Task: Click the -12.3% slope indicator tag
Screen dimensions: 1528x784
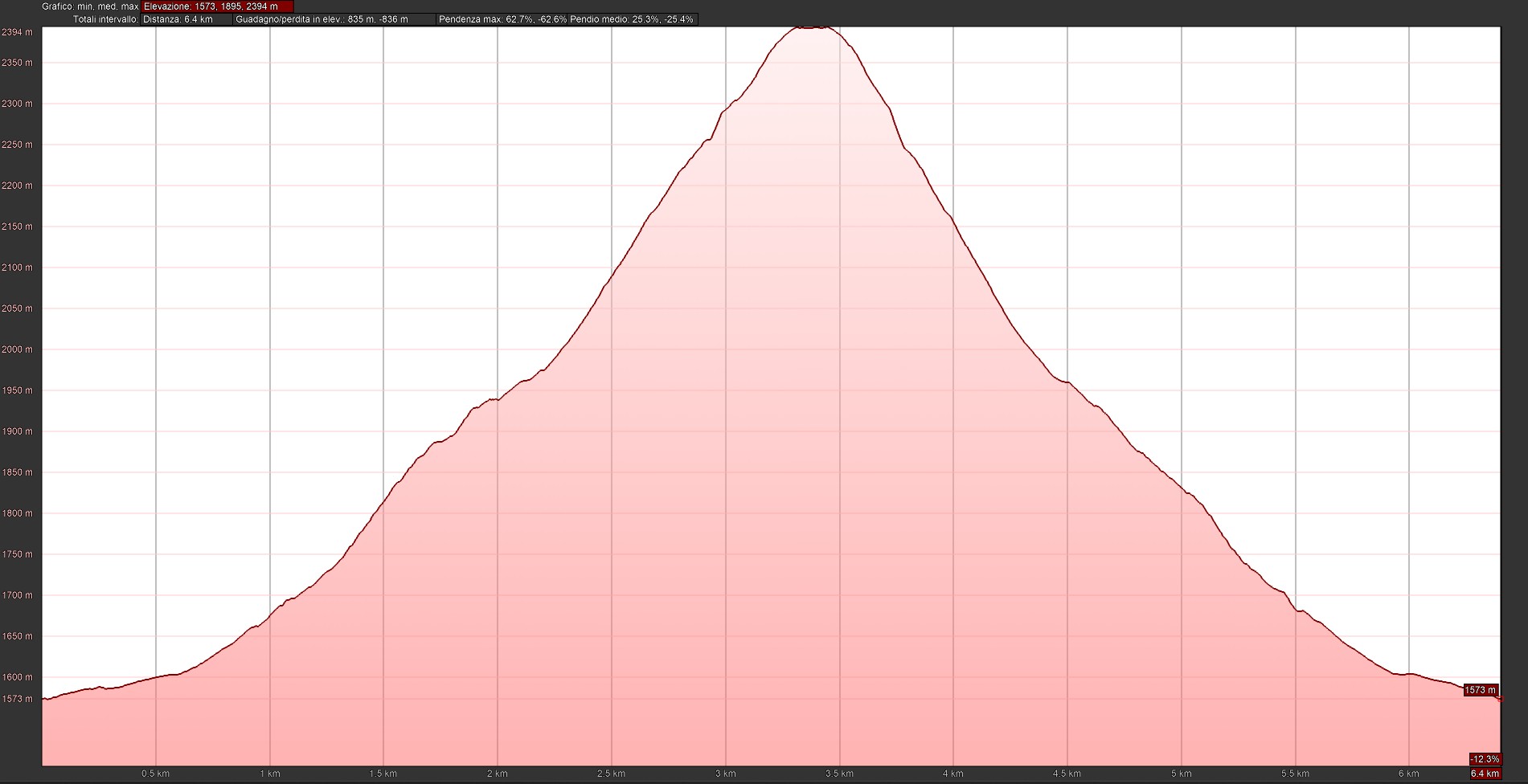Action: pyautogui.click(x=1484, y=759)
